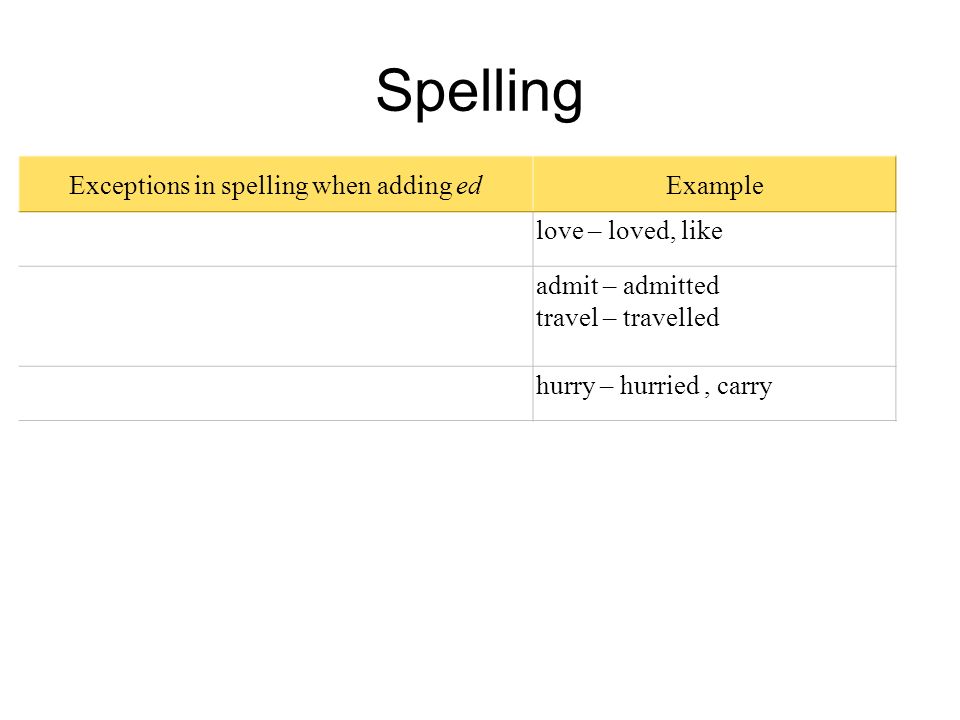Click the empty cell beside 'admit – admitted'

276,317
